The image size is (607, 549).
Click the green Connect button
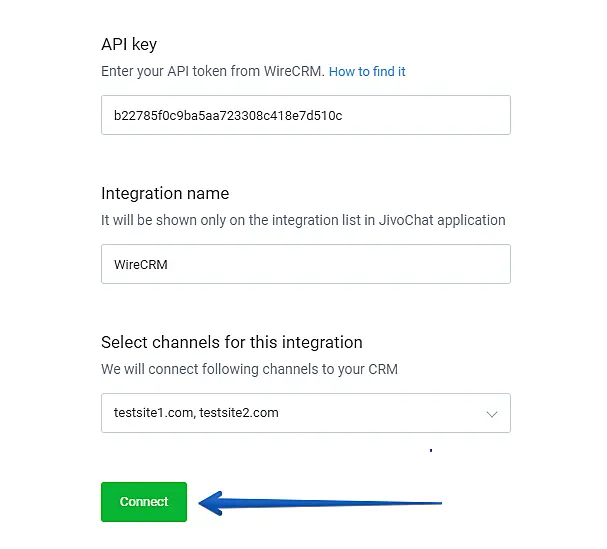point(143,502)
